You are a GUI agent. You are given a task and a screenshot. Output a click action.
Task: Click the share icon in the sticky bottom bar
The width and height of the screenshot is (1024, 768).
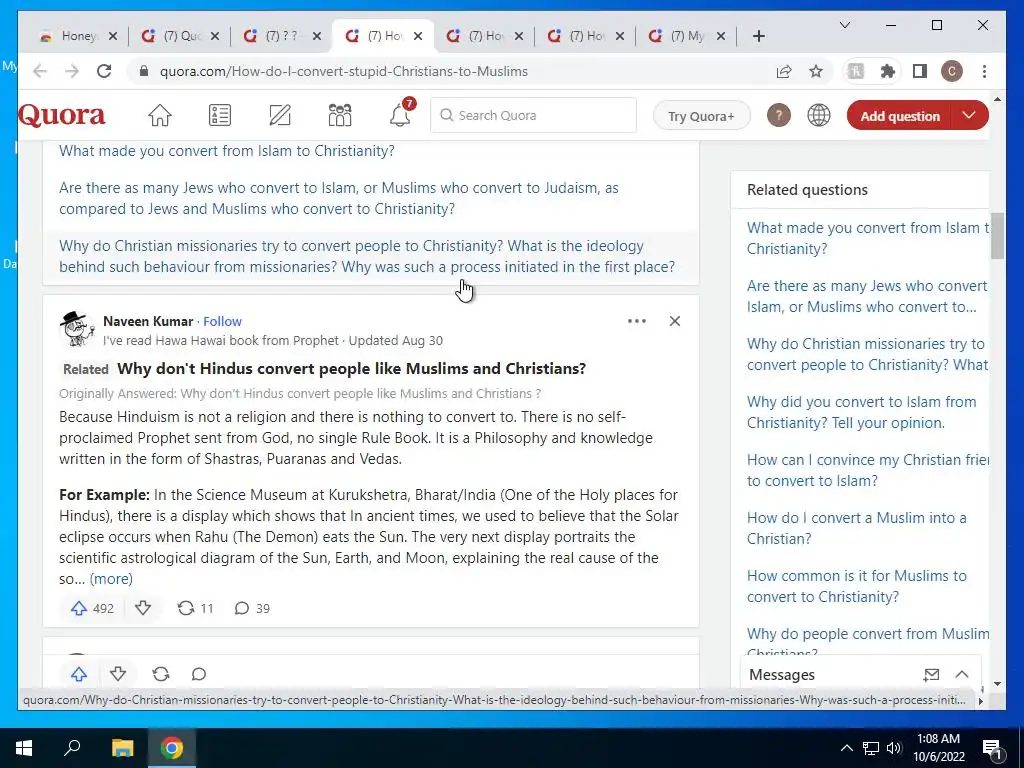pos(161,674)
